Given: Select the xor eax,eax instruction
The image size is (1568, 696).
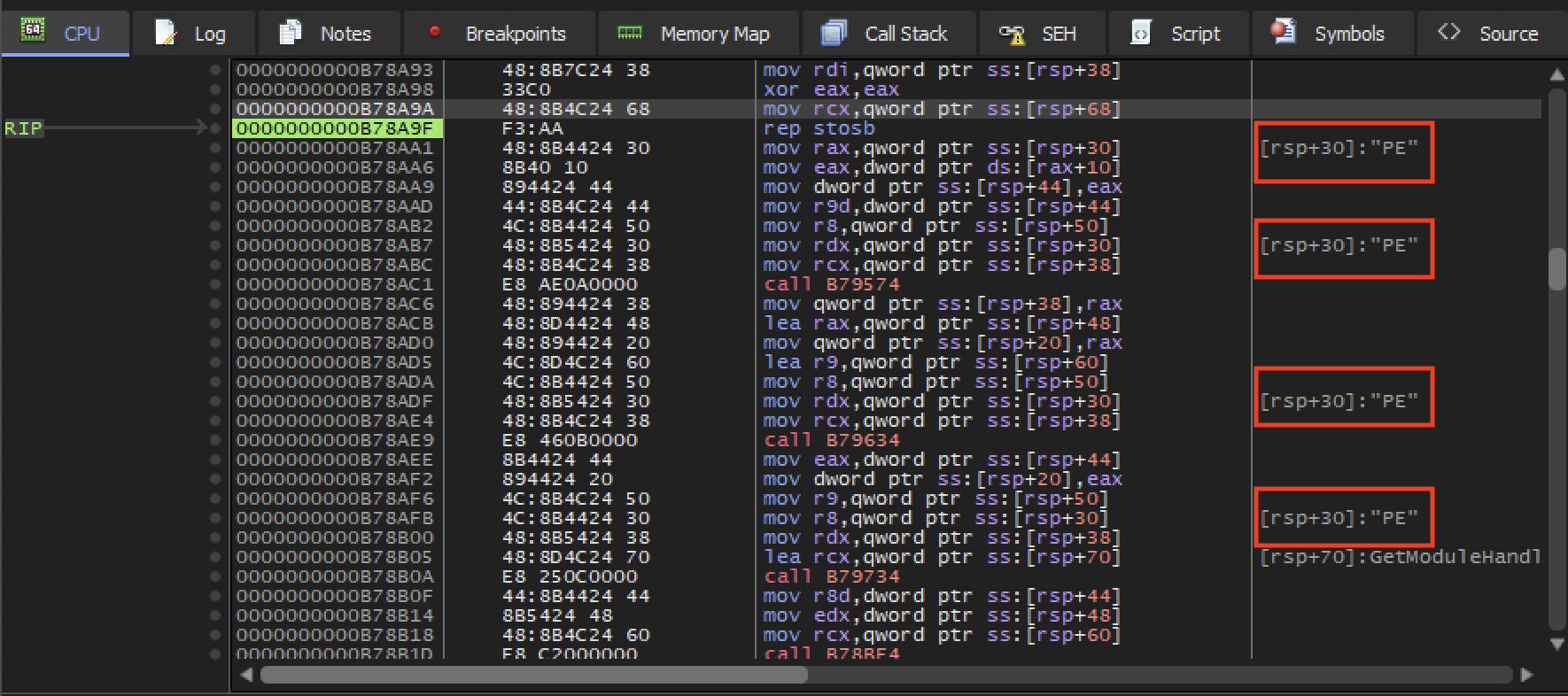Looking at the screenshot, I should [x=831, y=89].
